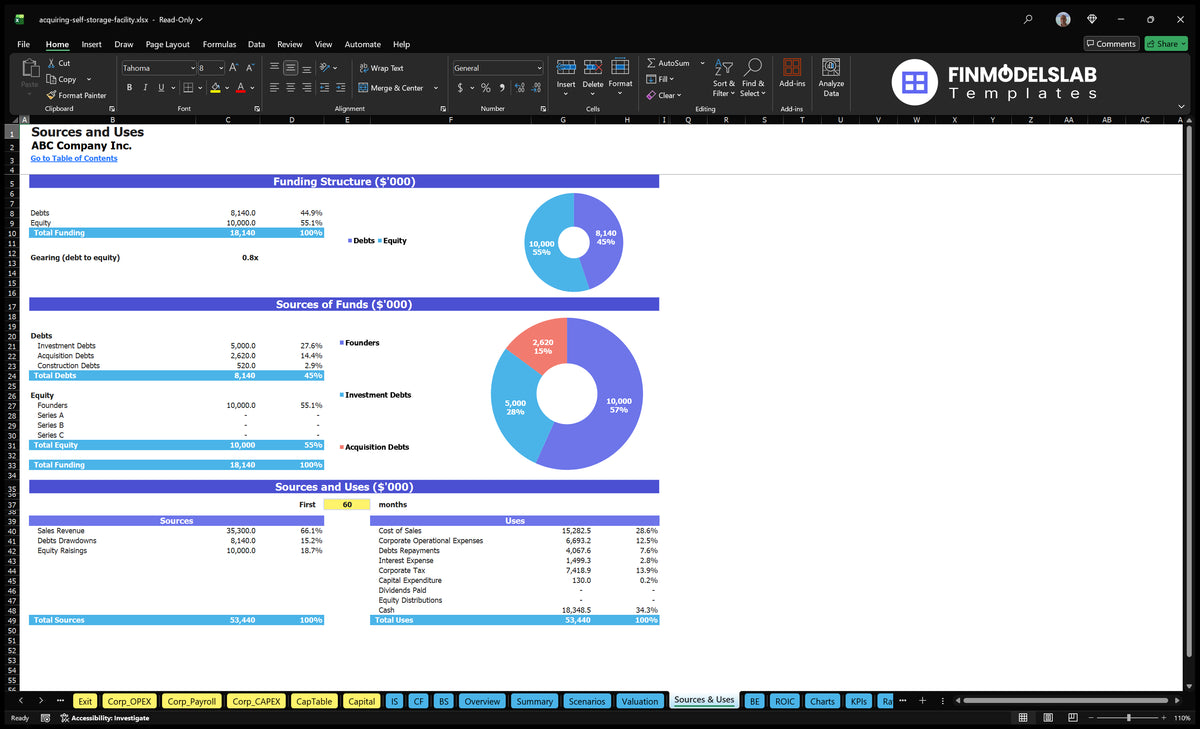The width and height of the screenshot is (1200, 729).
Task: Toggle Bold formatting
Action: [129, 88]
